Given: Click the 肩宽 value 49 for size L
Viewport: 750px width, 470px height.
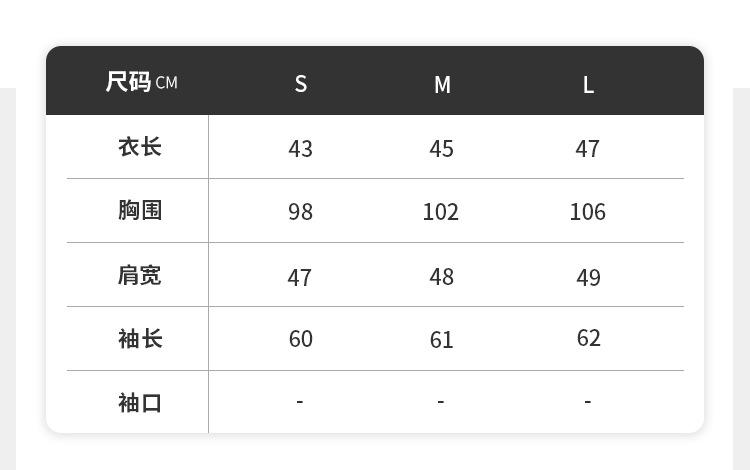Looking at the screenshot, I should [588, 277].
